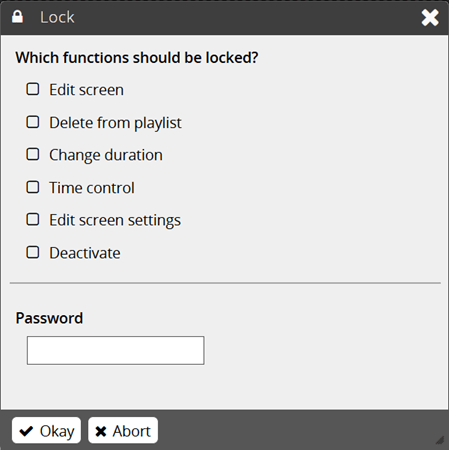Click the "Edit screen settings" label text
449x450 pixels.
[x=115, y=220]
